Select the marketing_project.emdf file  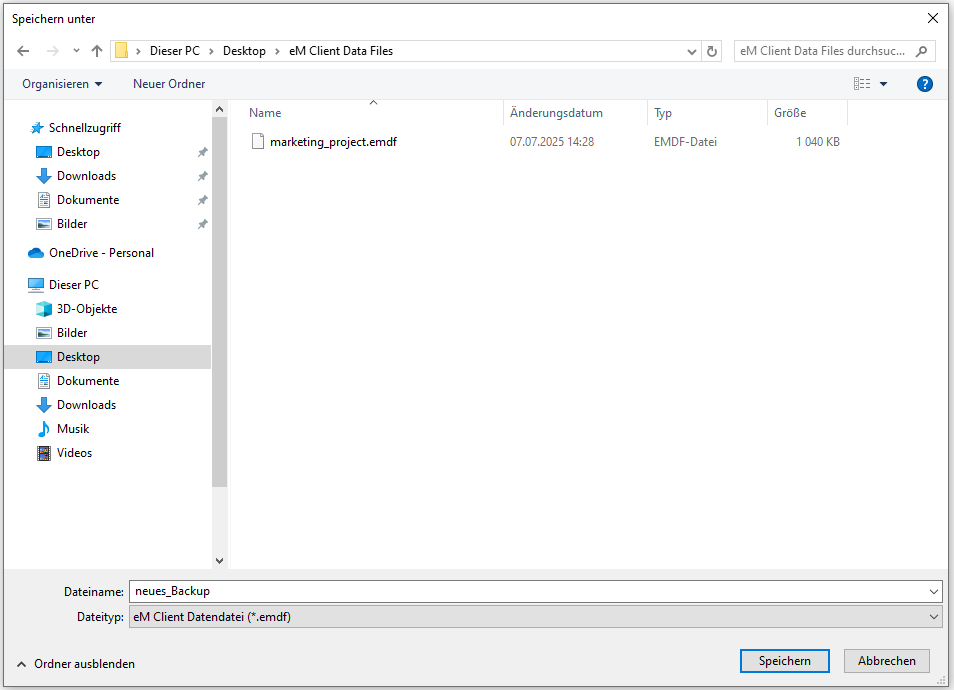333,142
